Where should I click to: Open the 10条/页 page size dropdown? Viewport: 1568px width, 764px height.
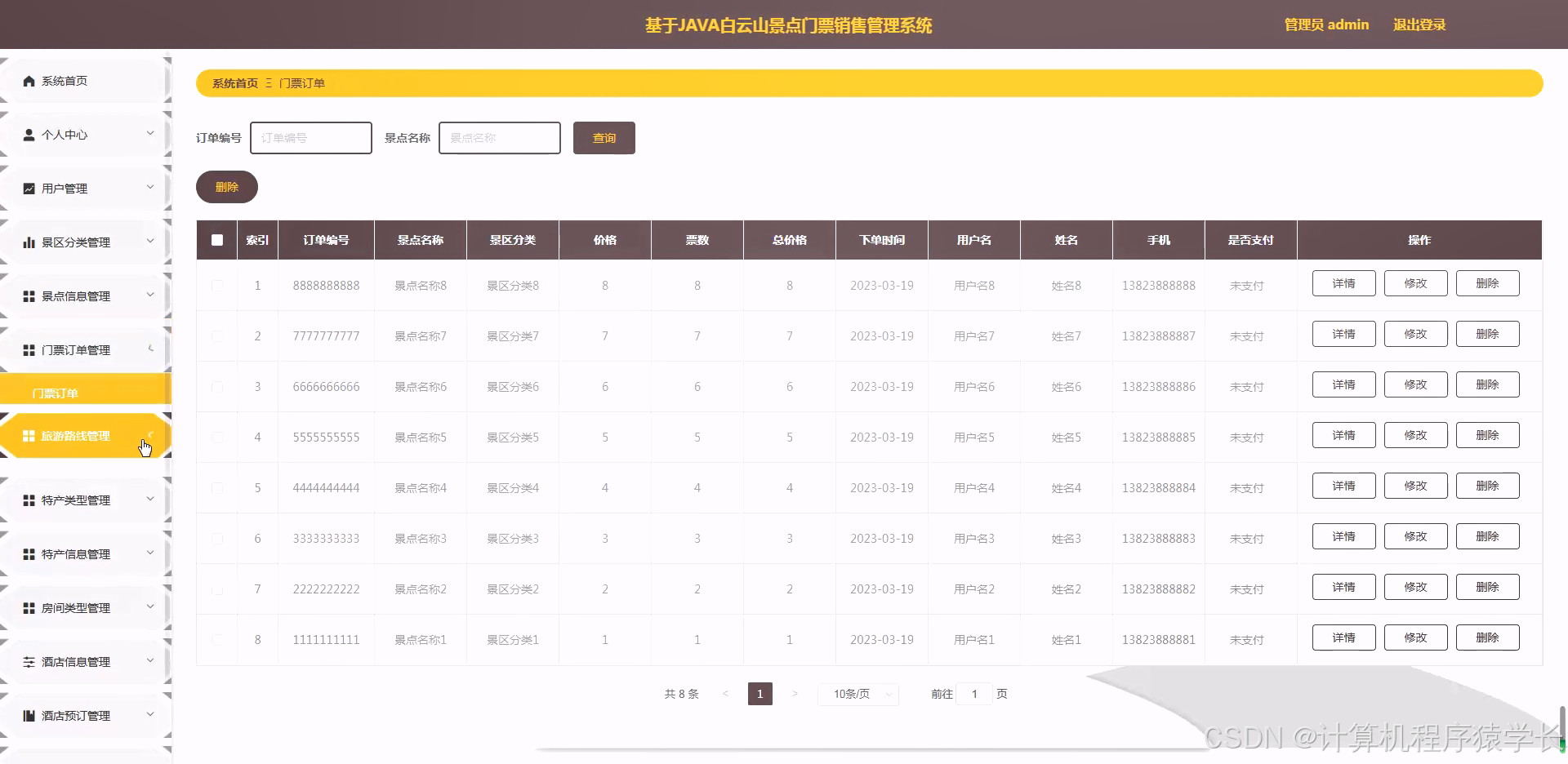[x=858, y=694]
